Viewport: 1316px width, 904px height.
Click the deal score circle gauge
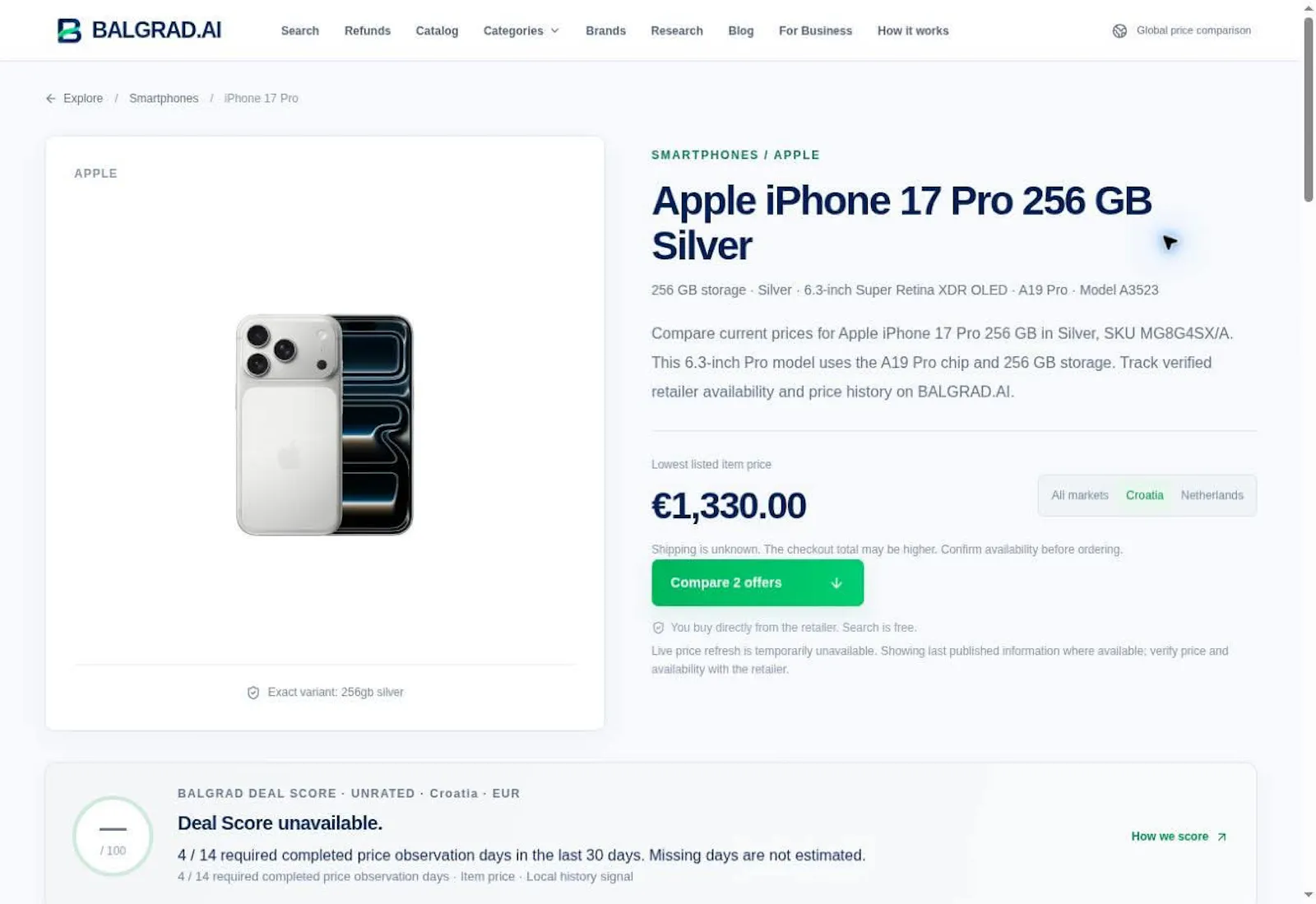pos(113,836)
